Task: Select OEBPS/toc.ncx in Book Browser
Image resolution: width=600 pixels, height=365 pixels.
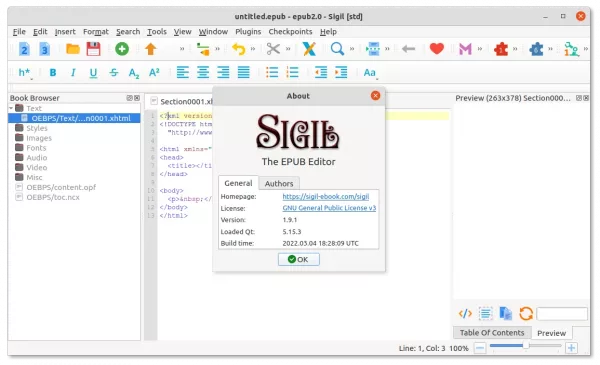Action: coord(53,197)
